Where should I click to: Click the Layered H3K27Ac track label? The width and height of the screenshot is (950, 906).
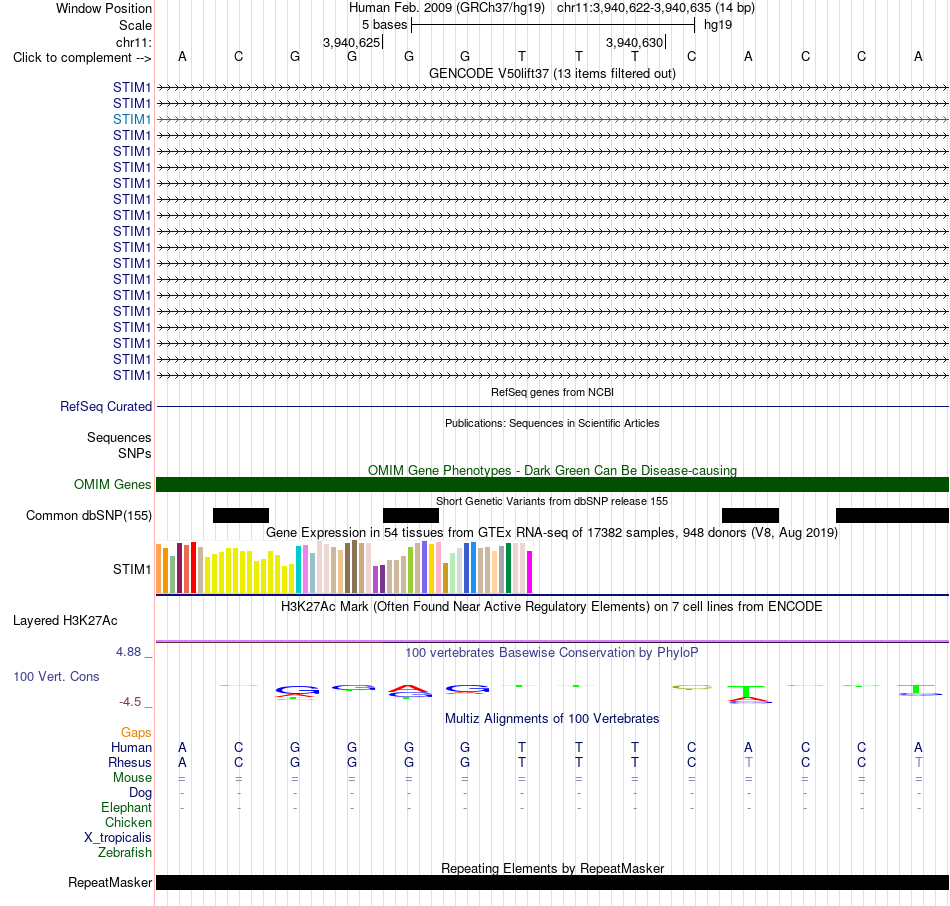(65, 621)
